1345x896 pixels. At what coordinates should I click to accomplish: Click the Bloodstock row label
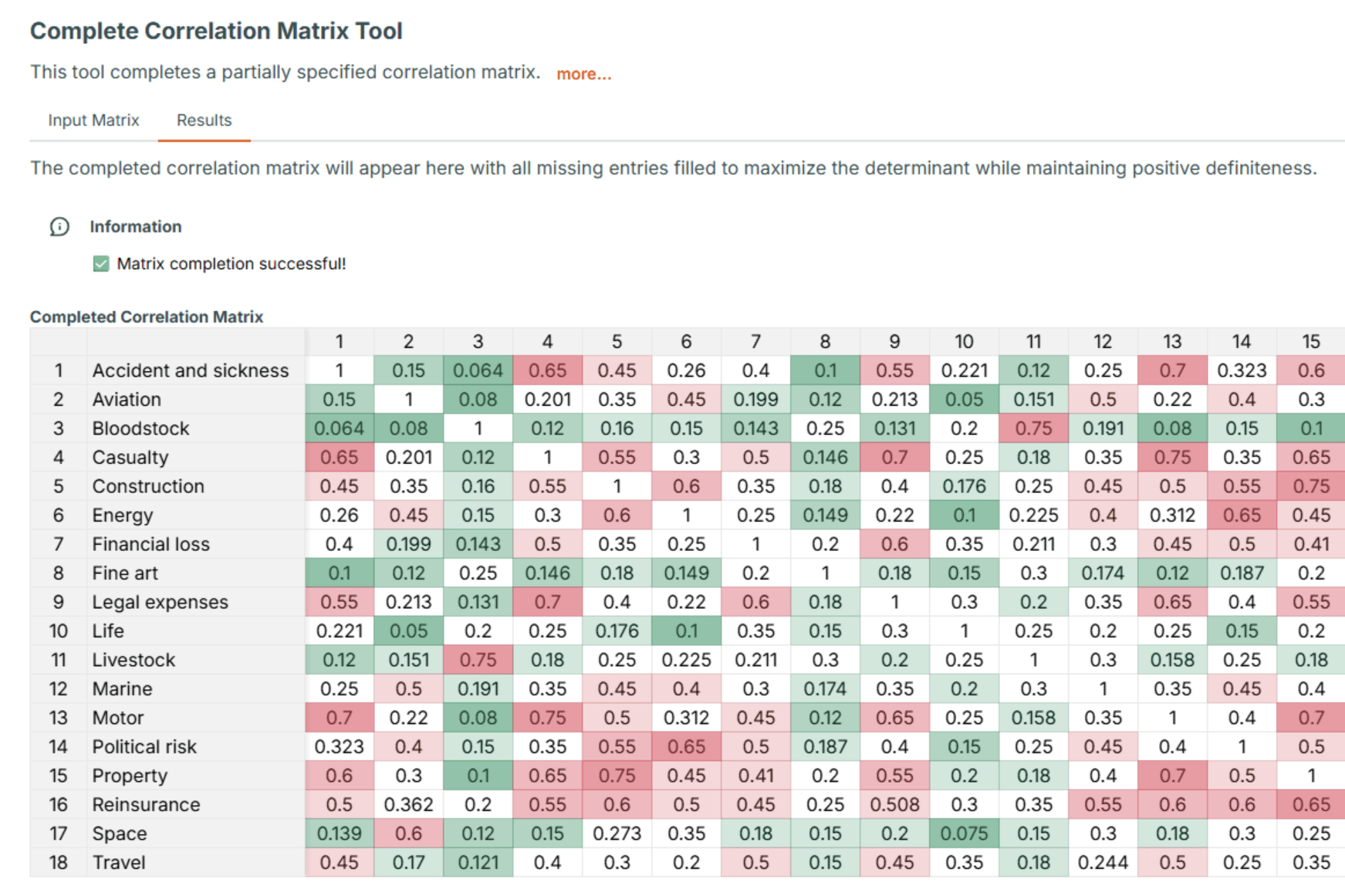pos(140,428)
